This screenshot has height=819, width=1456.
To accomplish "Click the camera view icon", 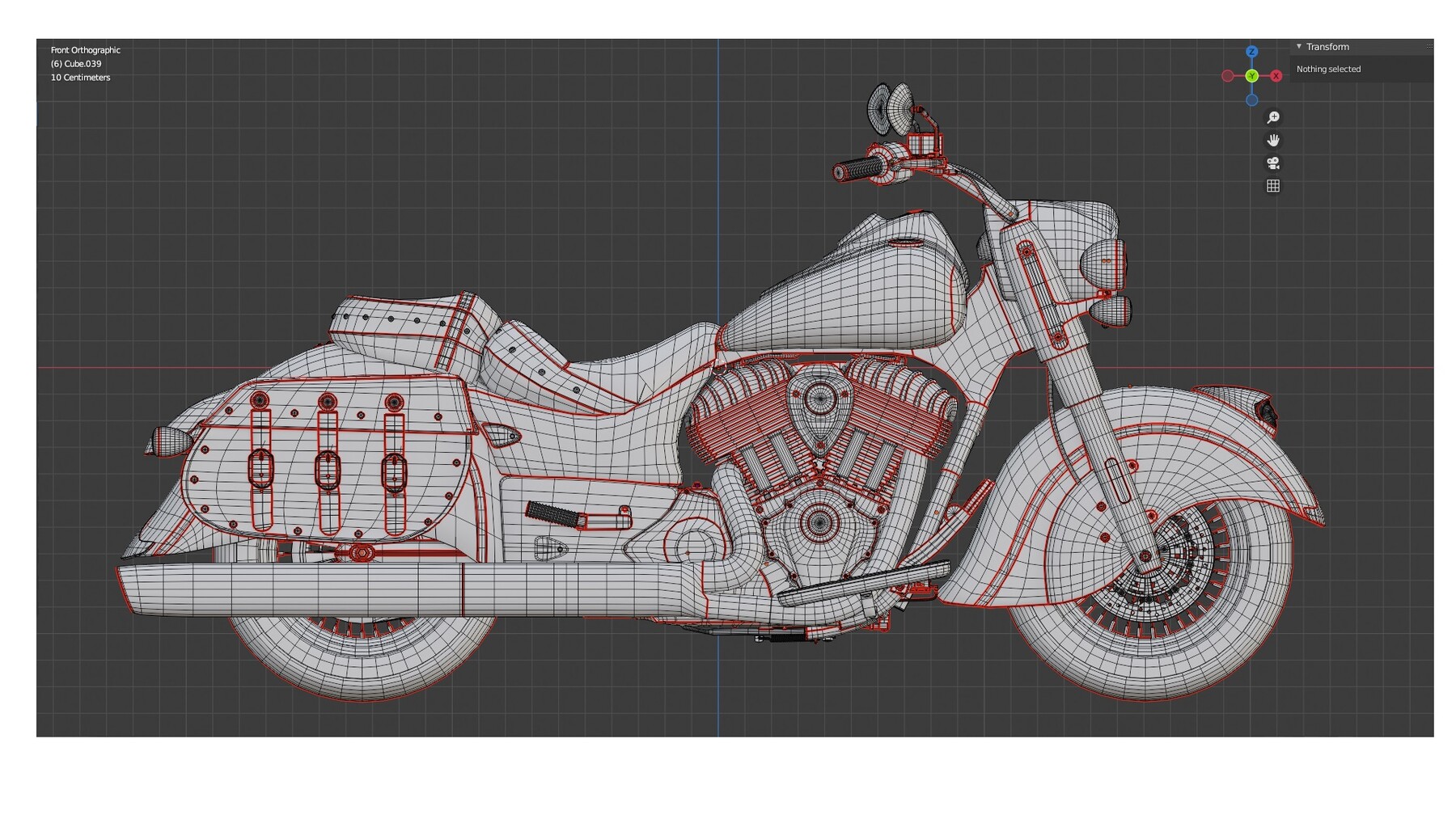I will coord(1273,164).
